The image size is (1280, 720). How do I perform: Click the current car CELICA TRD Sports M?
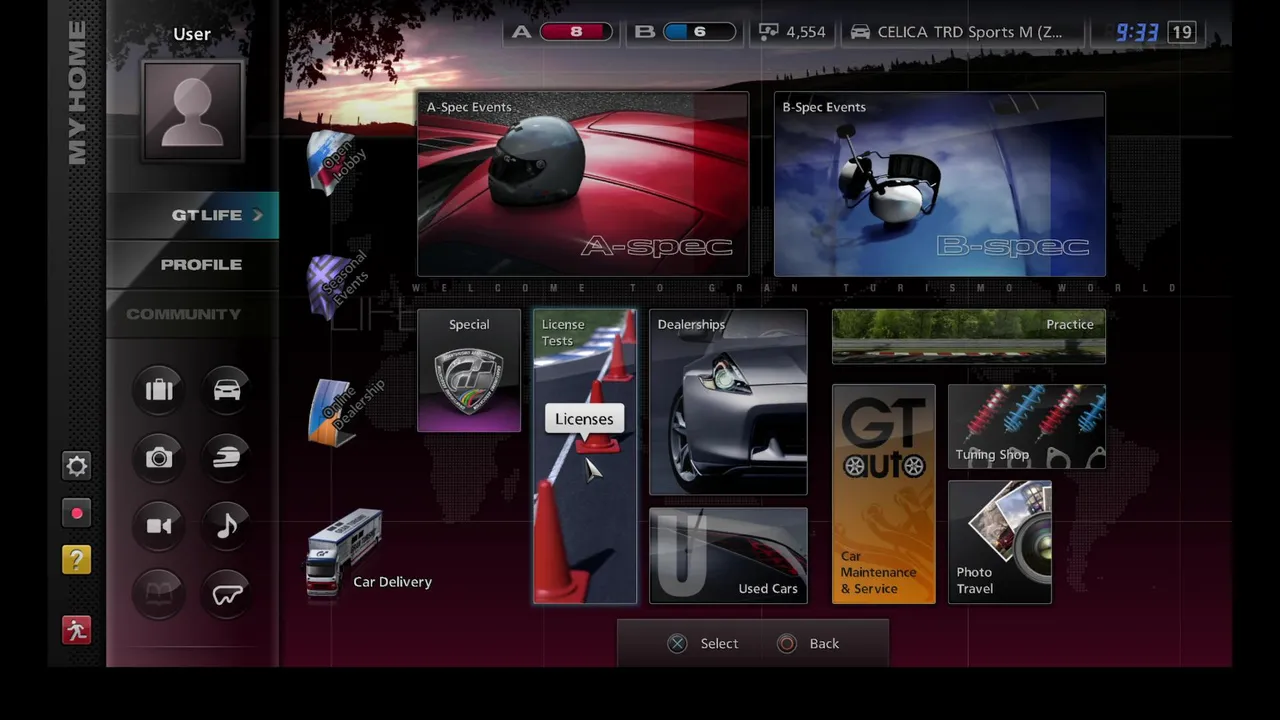957,32
